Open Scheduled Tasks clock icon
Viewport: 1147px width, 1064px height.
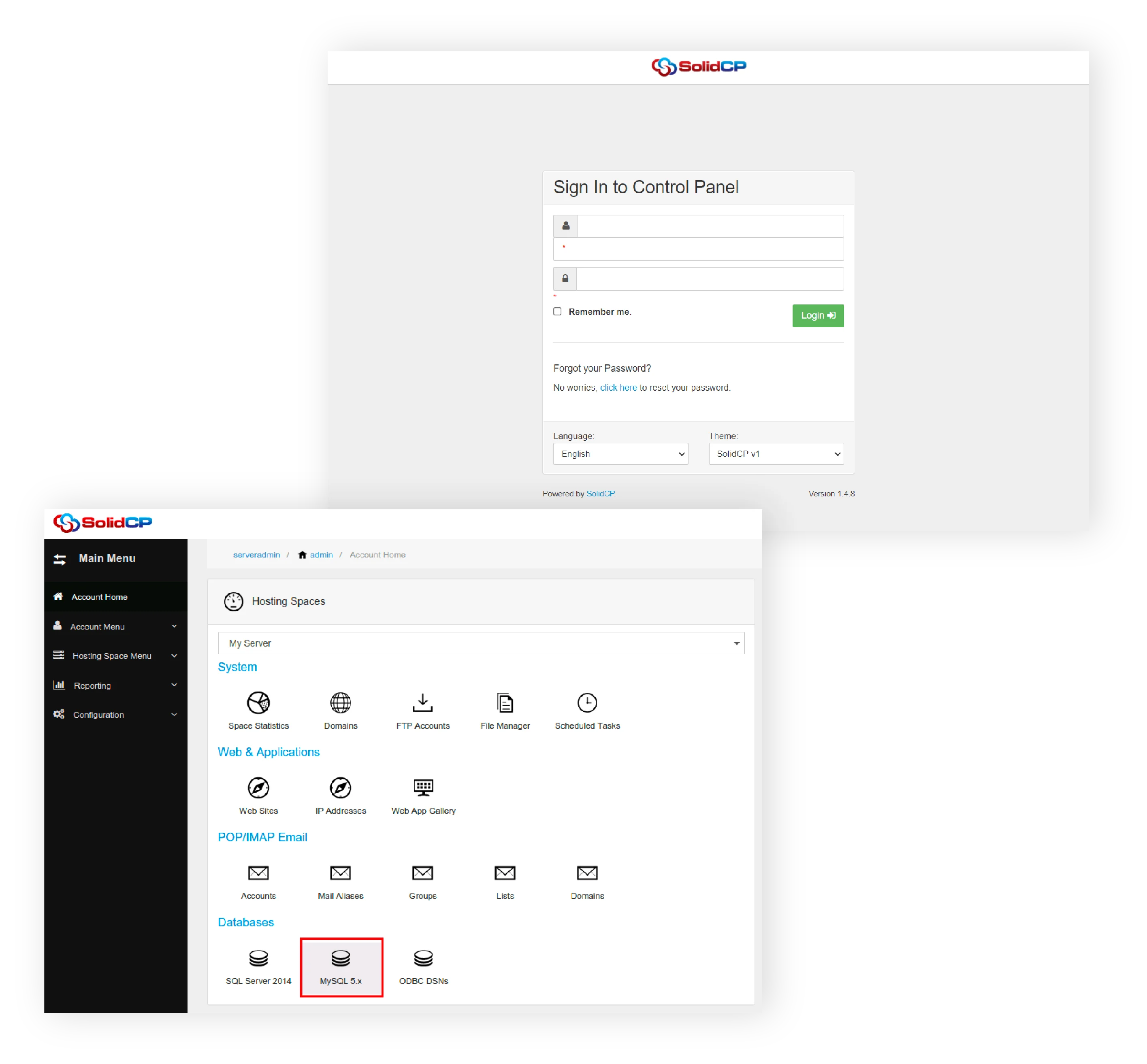(x=587, y=702)
